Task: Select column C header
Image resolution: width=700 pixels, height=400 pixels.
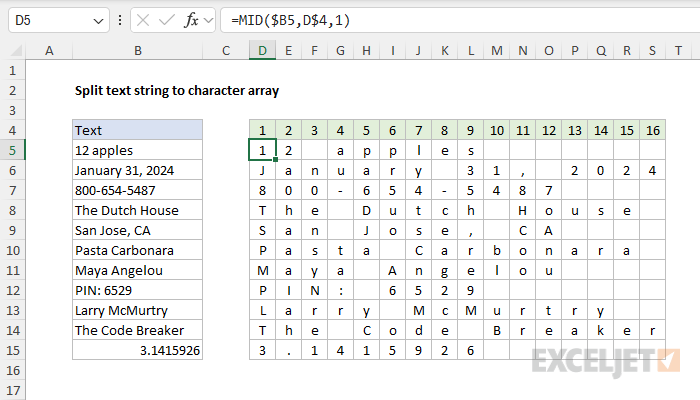Action: tap(226, 50)
